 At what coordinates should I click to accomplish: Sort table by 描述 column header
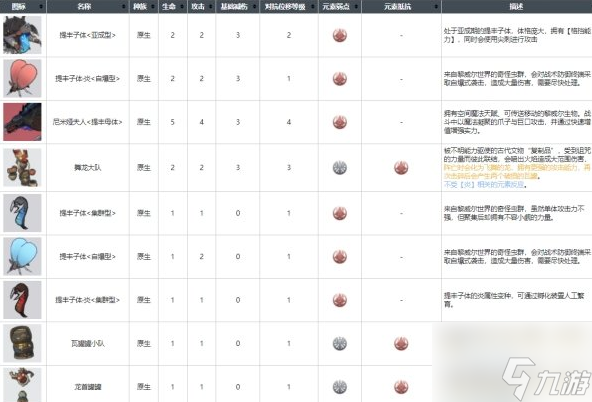coord(516,6)
